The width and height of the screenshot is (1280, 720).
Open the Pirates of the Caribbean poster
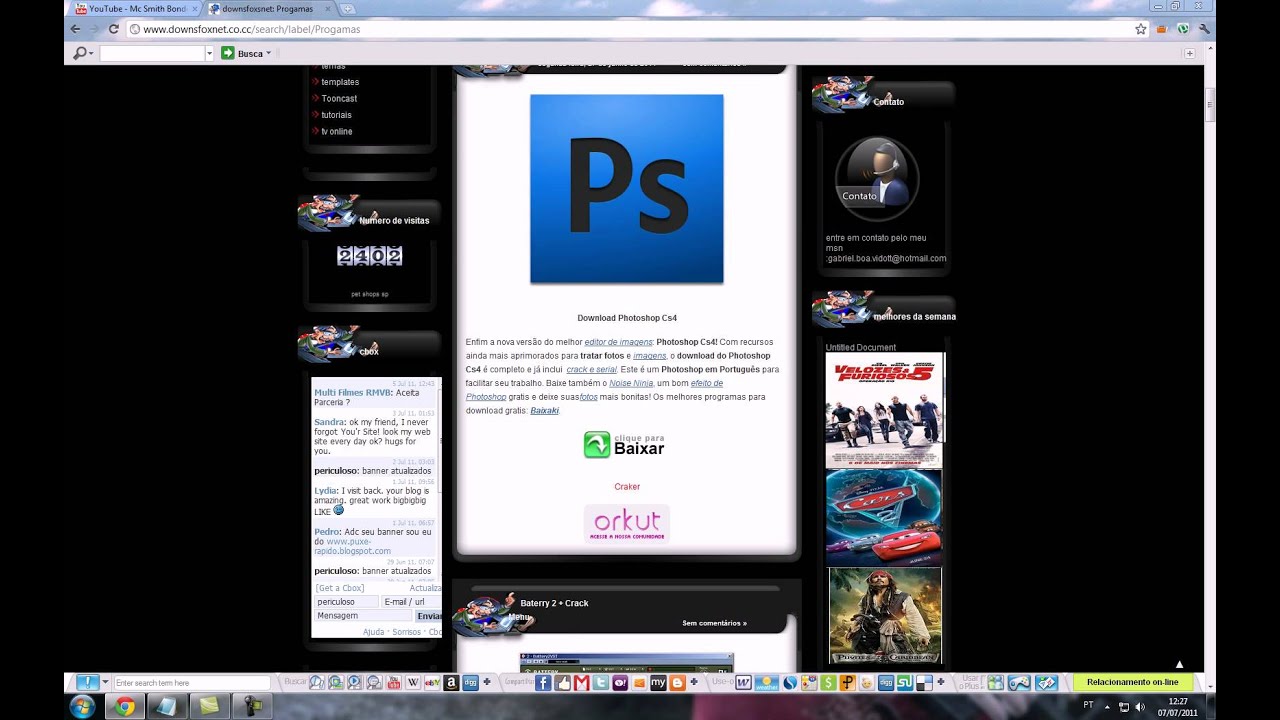tap(885, 615)
